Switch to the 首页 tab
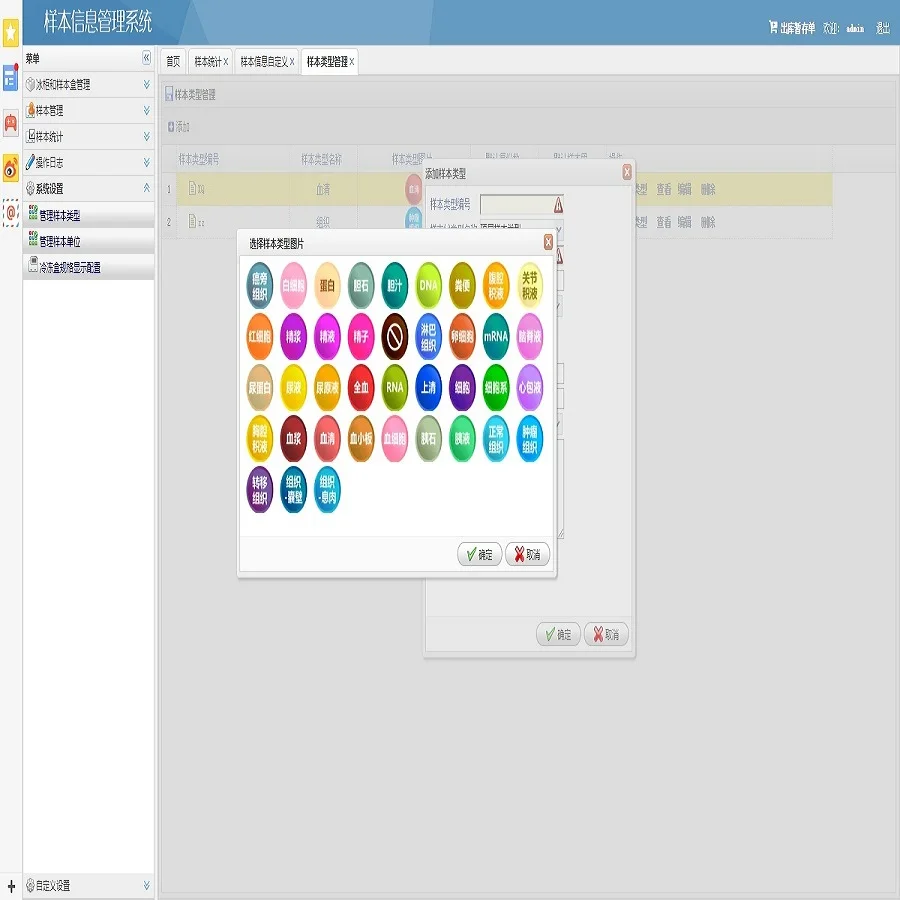The height and width of the screenshot is (900, 900). [x=173, y=61]
